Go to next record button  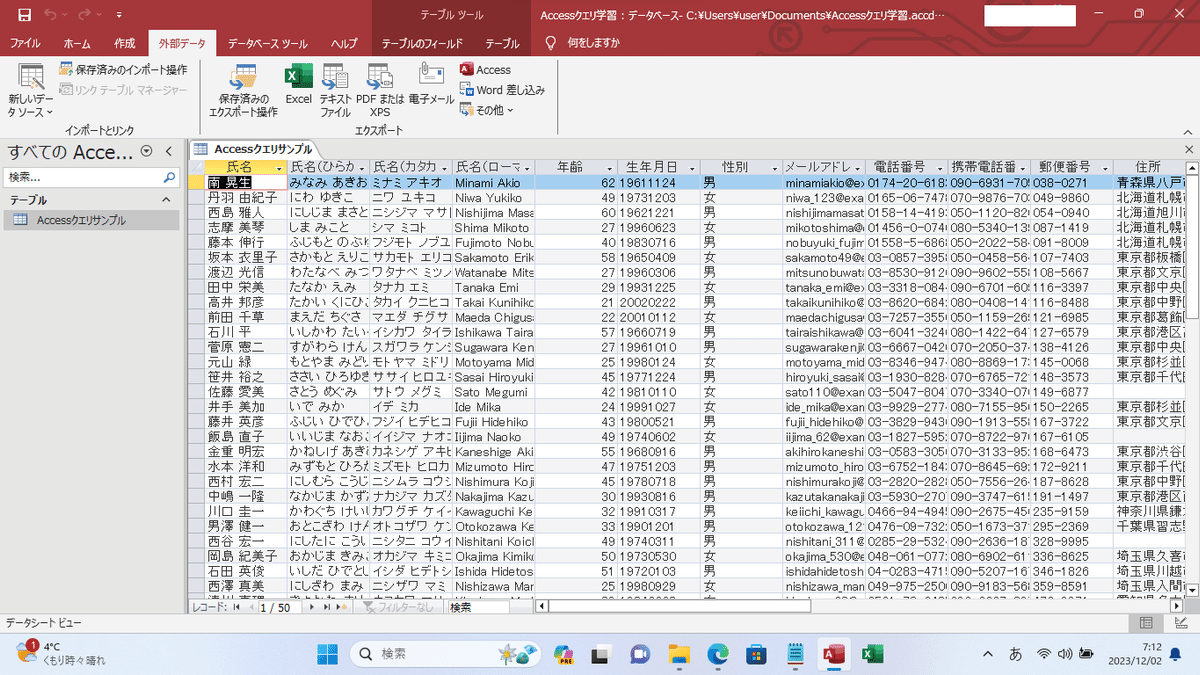(312, 607)
